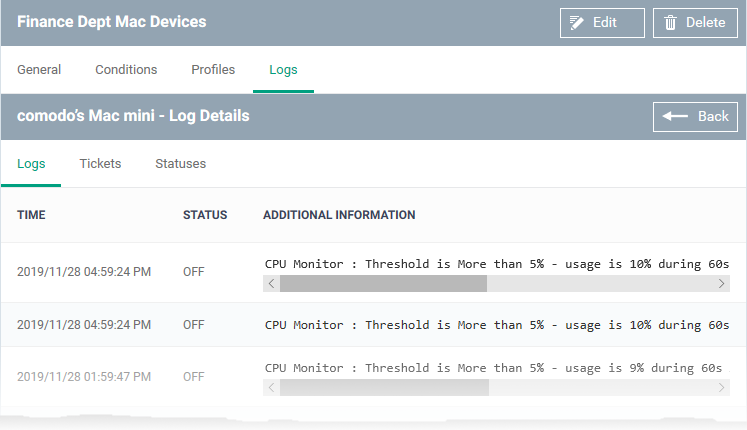This screenshot has width=747, height=430.
Task: Click the Edit pencil icon
Action: tap(576, 22)
